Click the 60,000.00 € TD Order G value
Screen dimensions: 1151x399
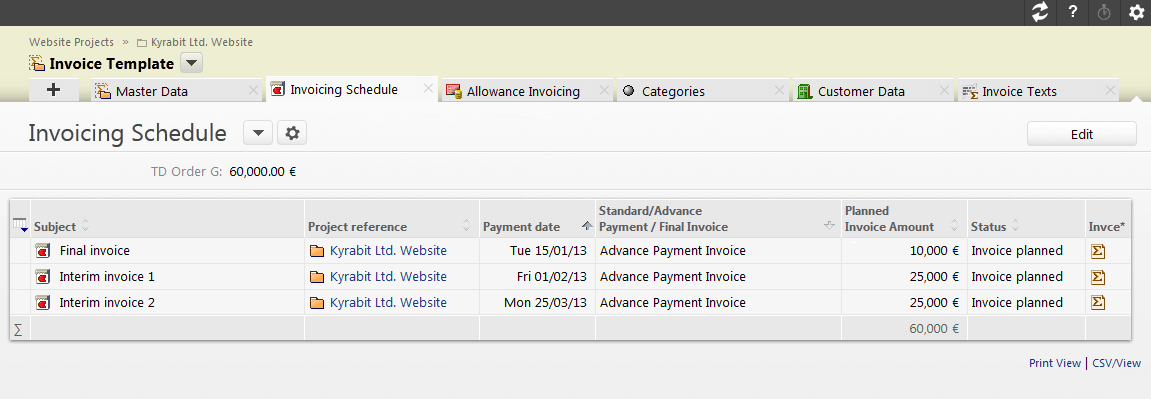pos(263,172)
